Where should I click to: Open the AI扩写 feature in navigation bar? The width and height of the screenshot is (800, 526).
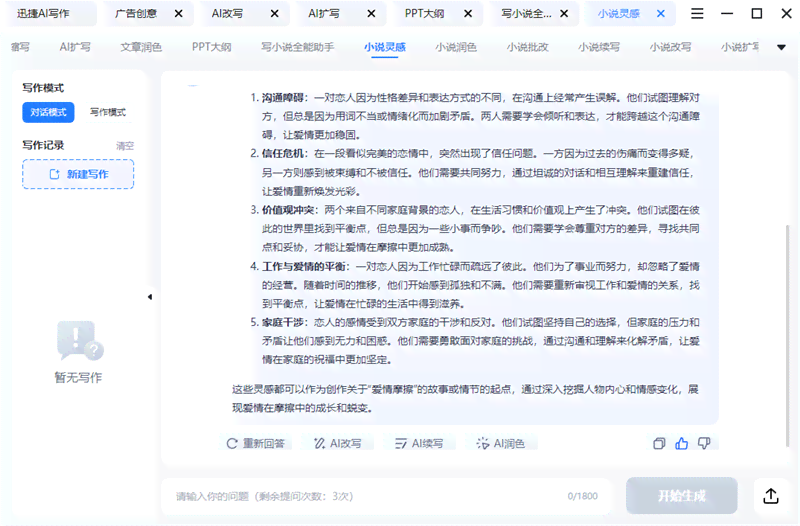75,47
